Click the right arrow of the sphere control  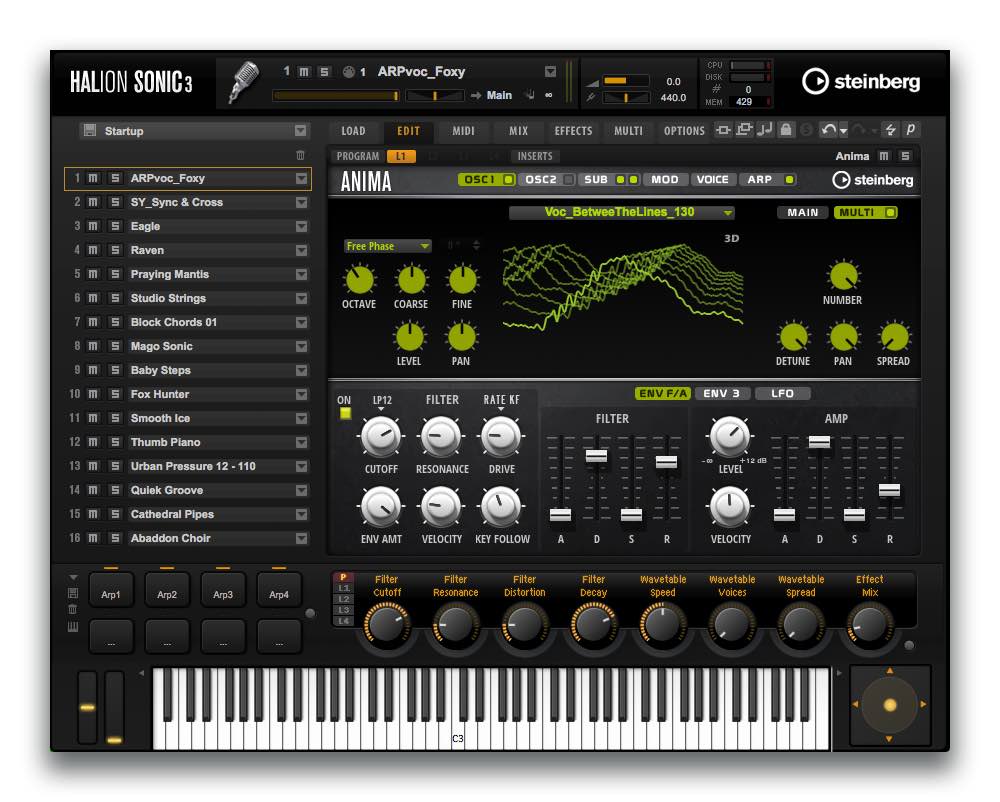click(923, 704)
